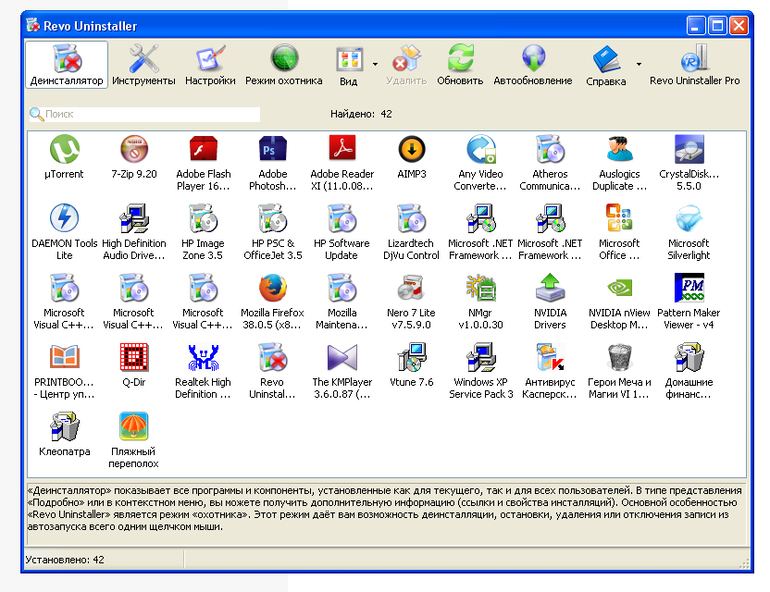
Task: Select NVIDIA Drivers entry
Action: click(550, 302)
